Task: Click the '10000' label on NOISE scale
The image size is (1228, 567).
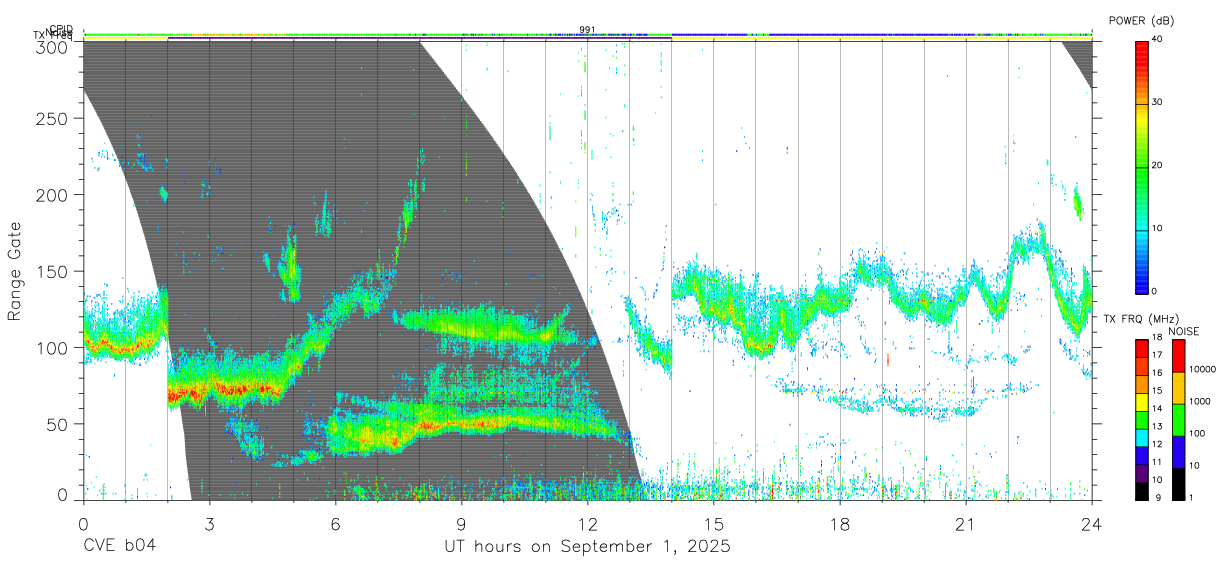Action: coord(1205,370)
